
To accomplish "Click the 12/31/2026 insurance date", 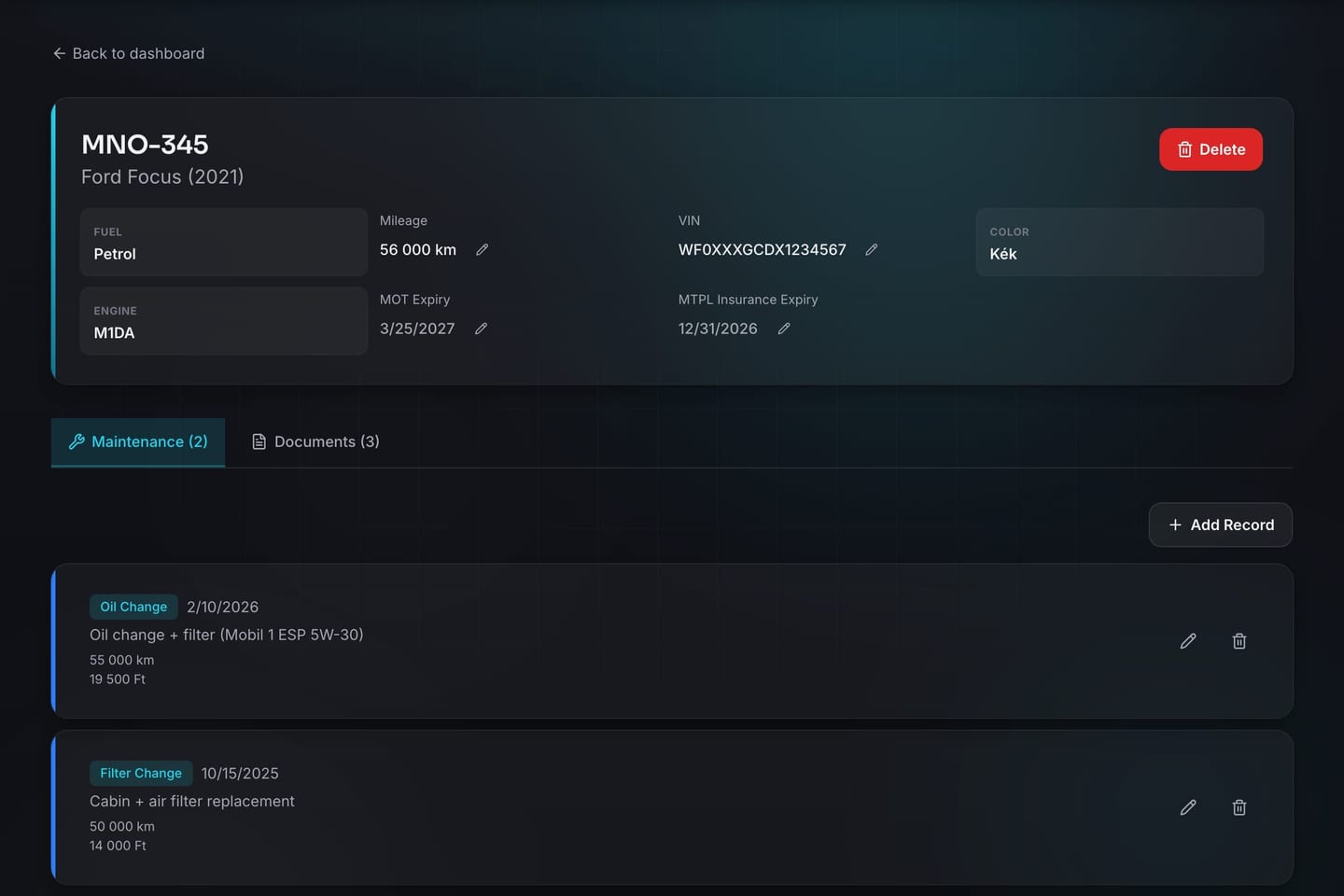I will [x=718, y=329].
